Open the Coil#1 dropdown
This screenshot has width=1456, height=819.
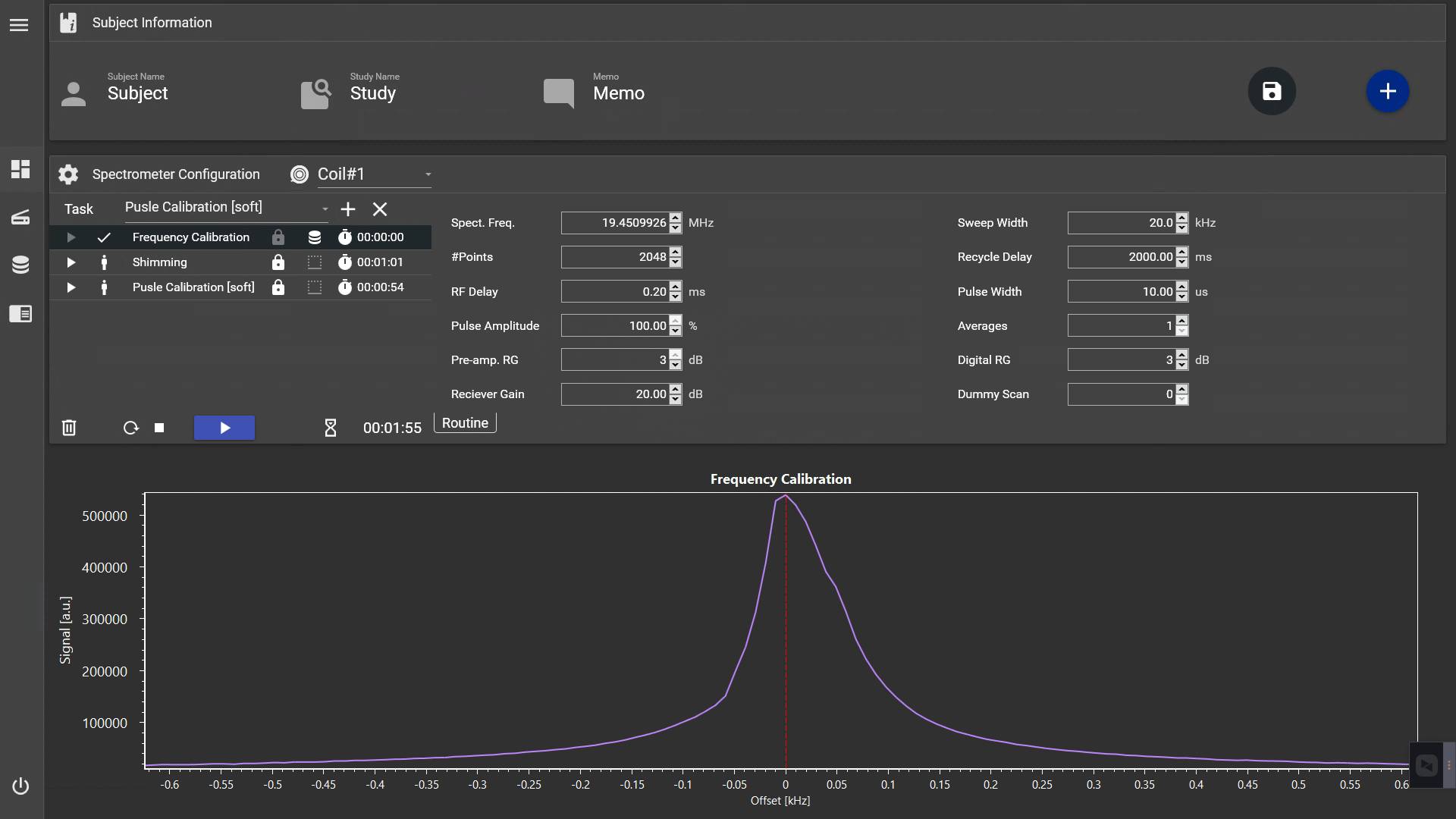373,174
